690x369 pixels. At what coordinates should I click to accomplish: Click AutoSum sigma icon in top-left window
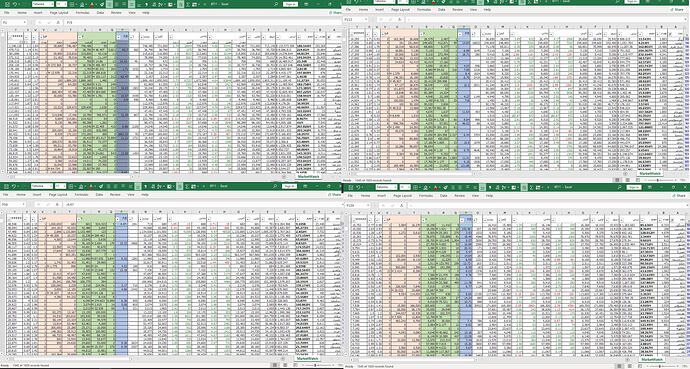pos(187,4)
